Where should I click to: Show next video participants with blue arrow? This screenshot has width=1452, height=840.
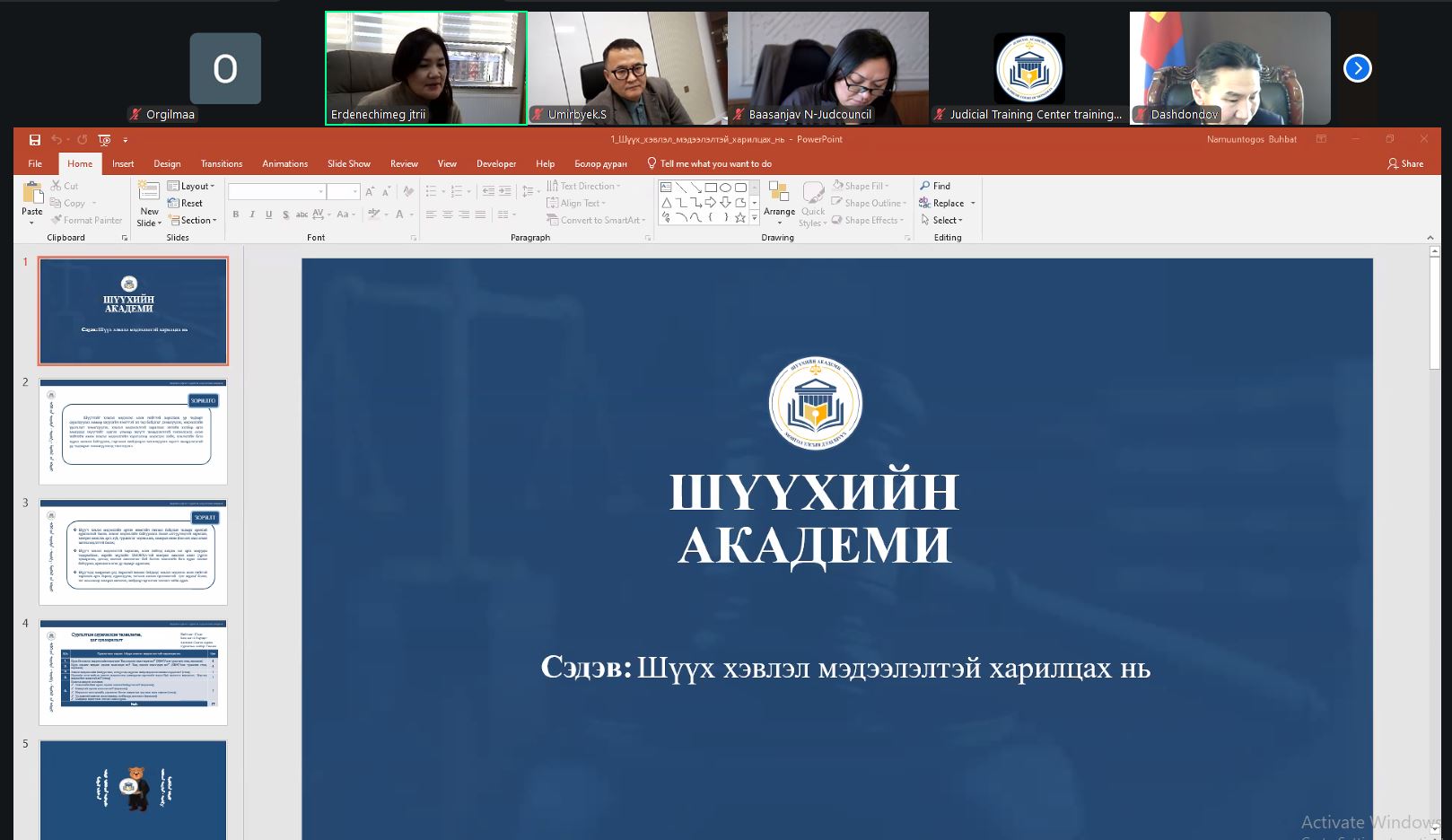click(x=1357, y=68)
